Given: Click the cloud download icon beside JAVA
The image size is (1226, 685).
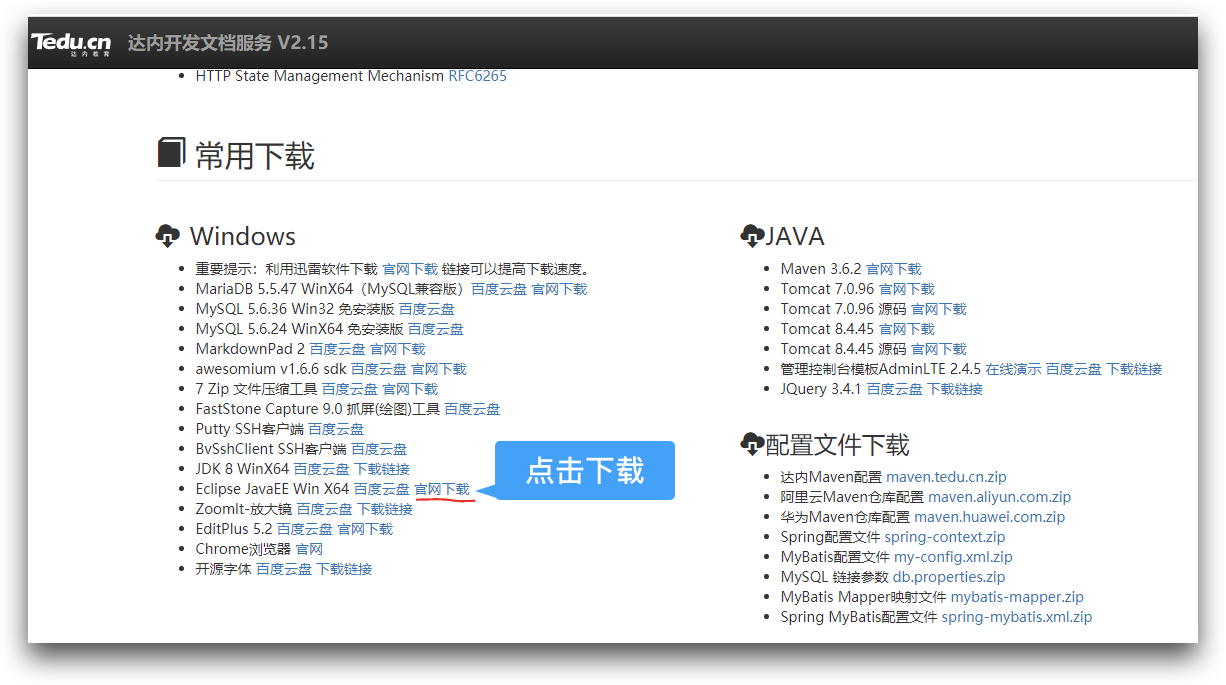Looking at the screenshot, I should tap(751, 236).
